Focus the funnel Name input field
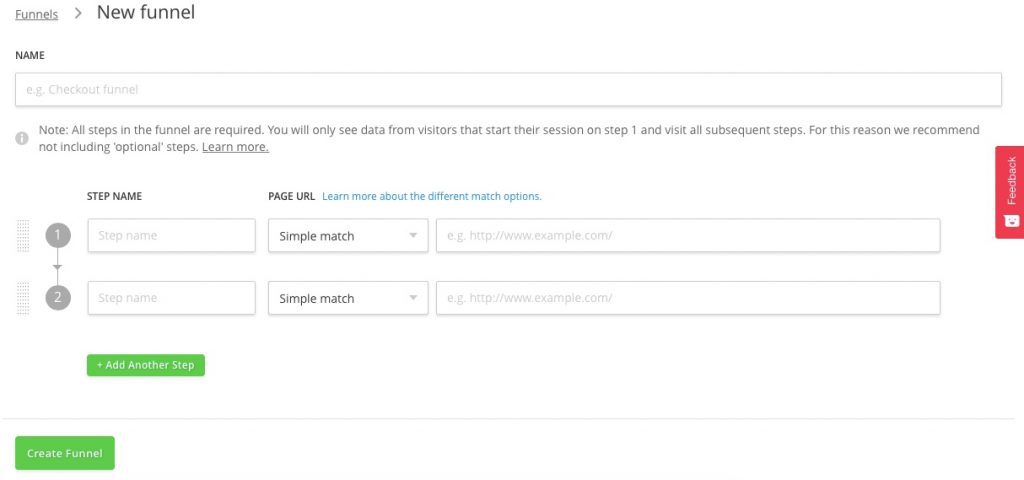 coord(508,89)
